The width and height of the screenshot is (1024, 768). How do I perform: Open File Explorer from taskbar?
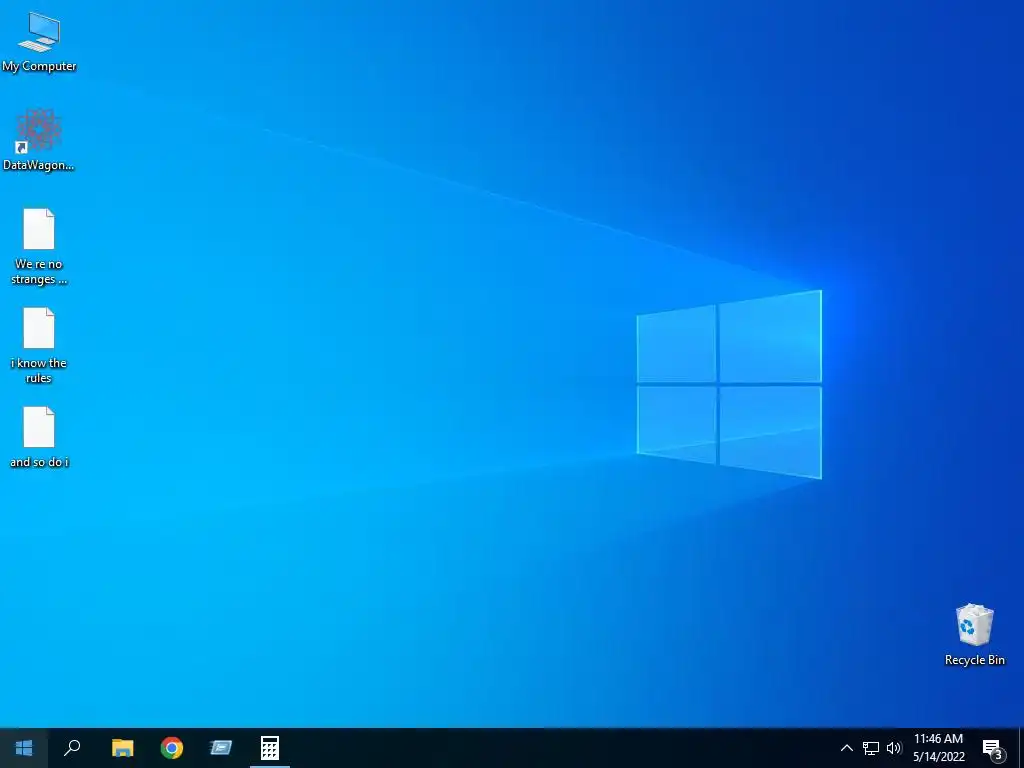tap(122, 748)
